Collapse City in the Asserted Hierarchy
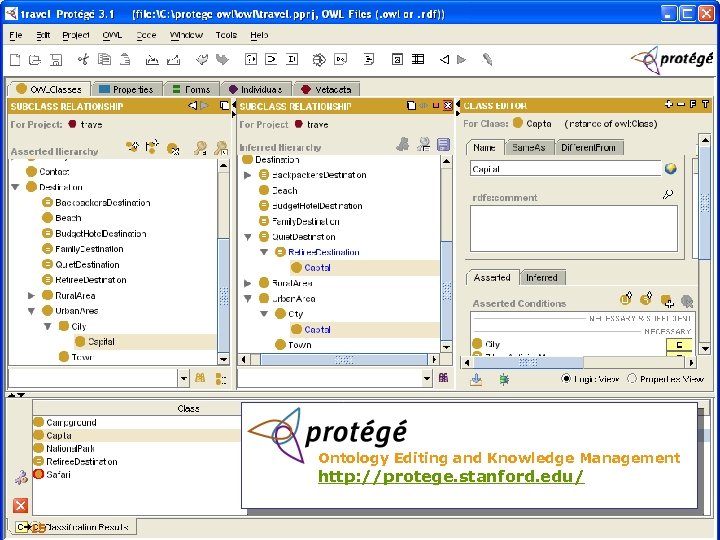Viewport: 720px width, 540px height. pos(47,326)
